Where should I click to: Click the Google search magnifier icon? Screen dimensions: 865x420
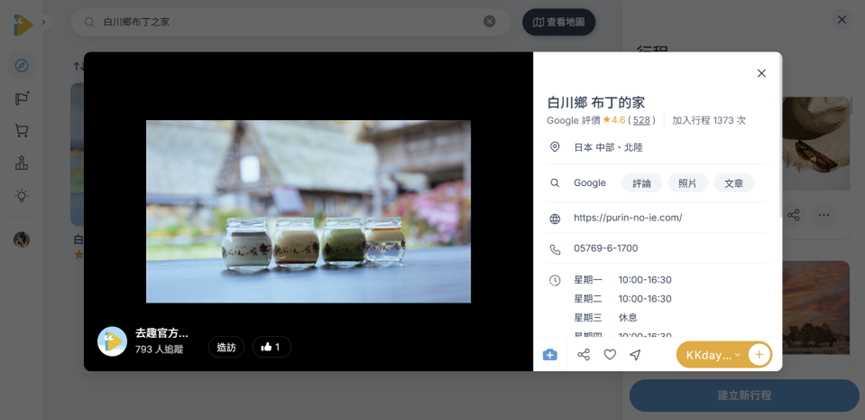tap(555, 183)
